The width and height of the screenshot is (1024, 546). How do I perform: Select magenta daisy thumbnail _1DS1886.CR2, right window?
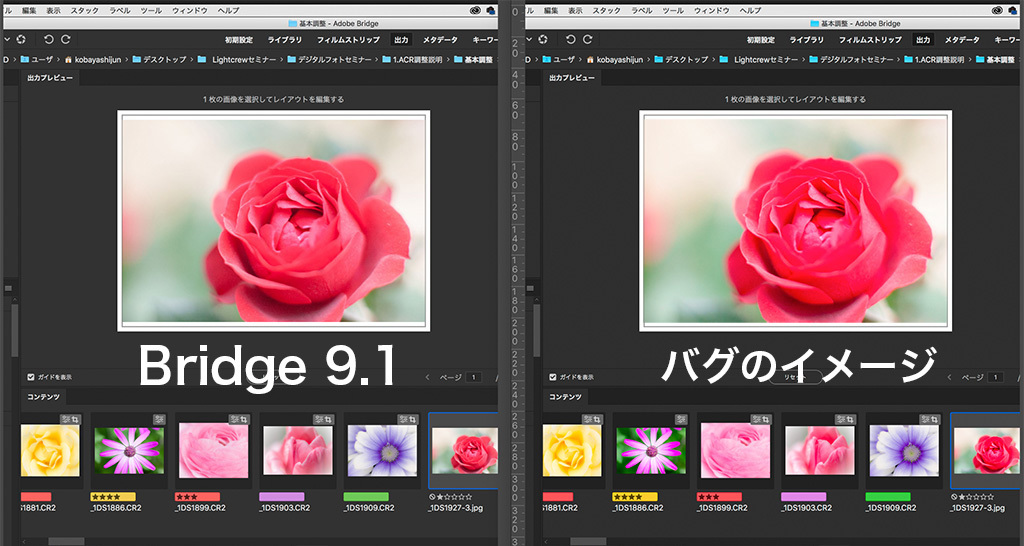650,451
